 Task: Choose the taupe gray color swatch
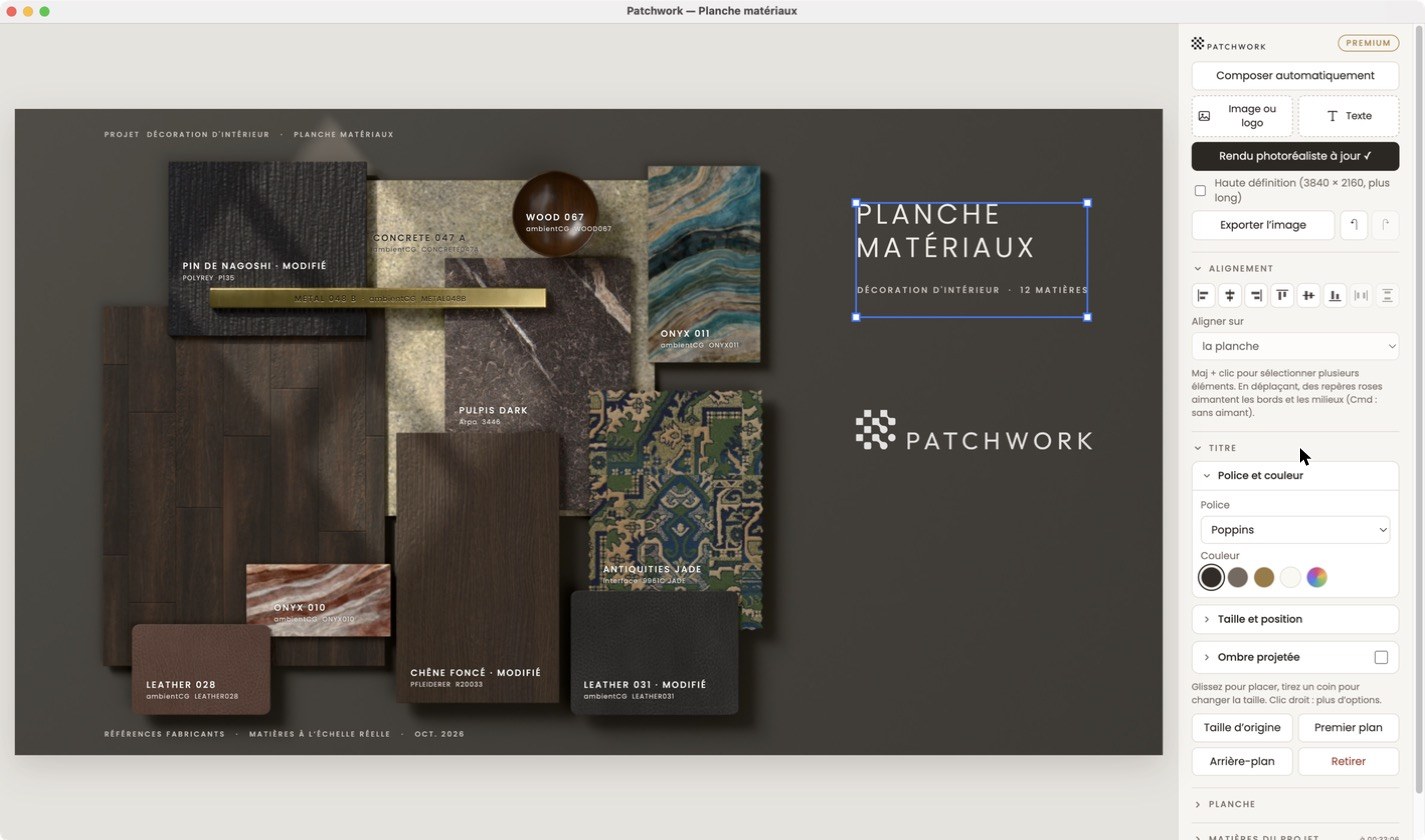[x=1238, y=577]
